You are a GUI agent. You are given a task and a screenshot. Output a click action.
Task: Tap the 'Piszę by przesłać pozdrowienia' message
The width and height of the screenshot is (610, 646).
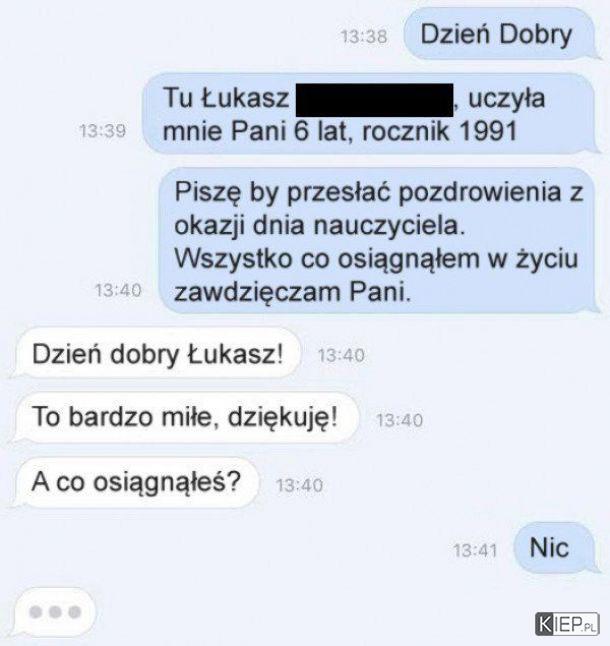[x=378, y=241]
